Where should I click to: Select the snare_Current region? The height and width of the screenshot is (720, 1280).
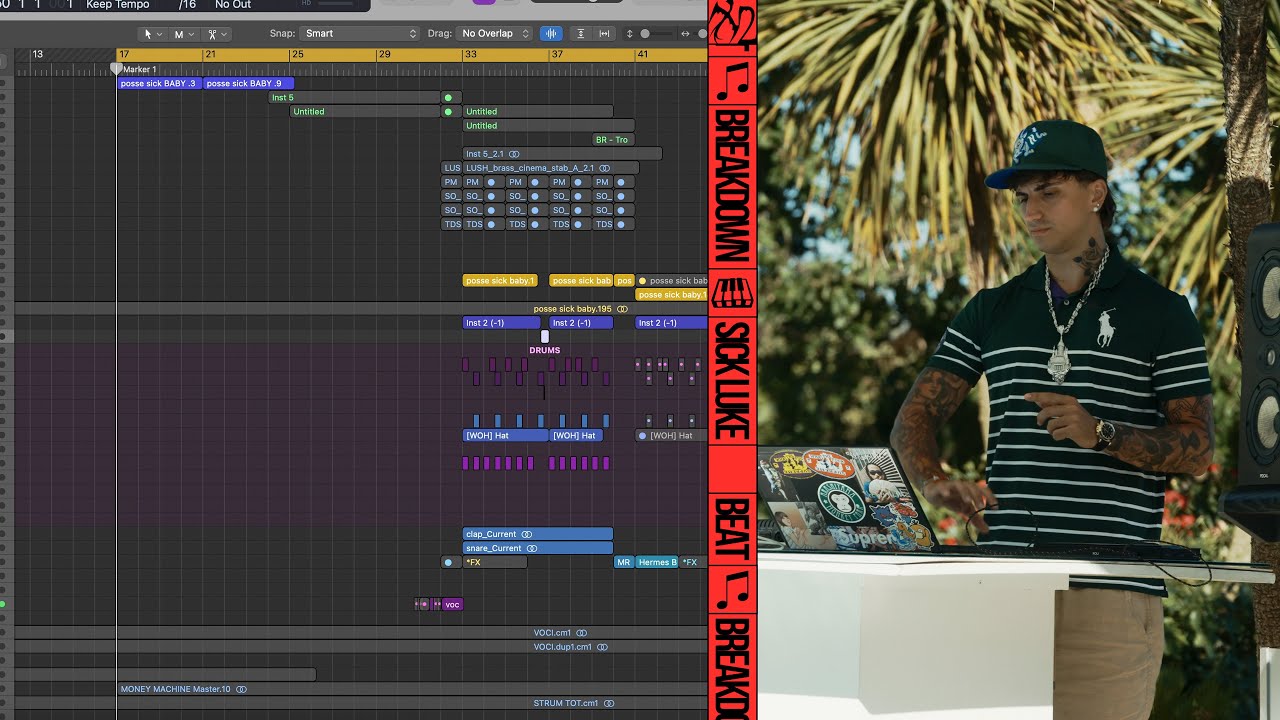(x=537, y=548)
